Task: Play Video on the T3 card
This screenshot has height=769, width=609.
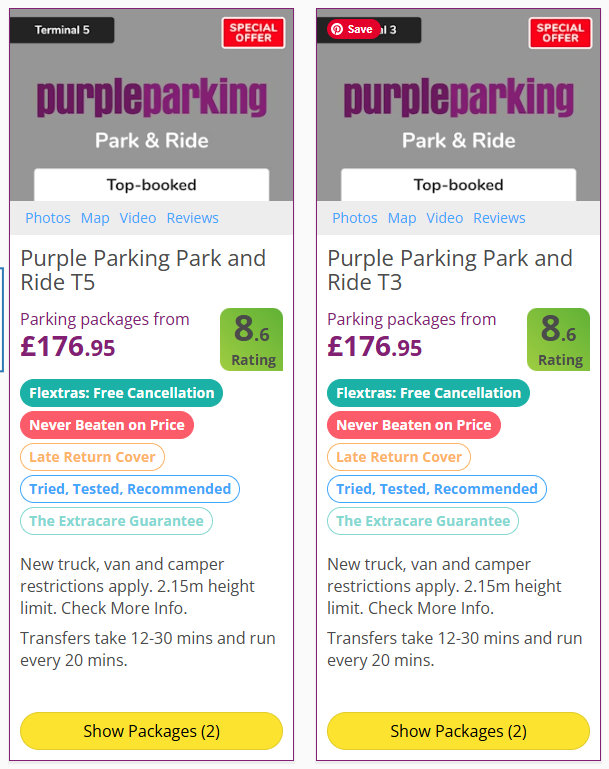Action: point(445,218)
